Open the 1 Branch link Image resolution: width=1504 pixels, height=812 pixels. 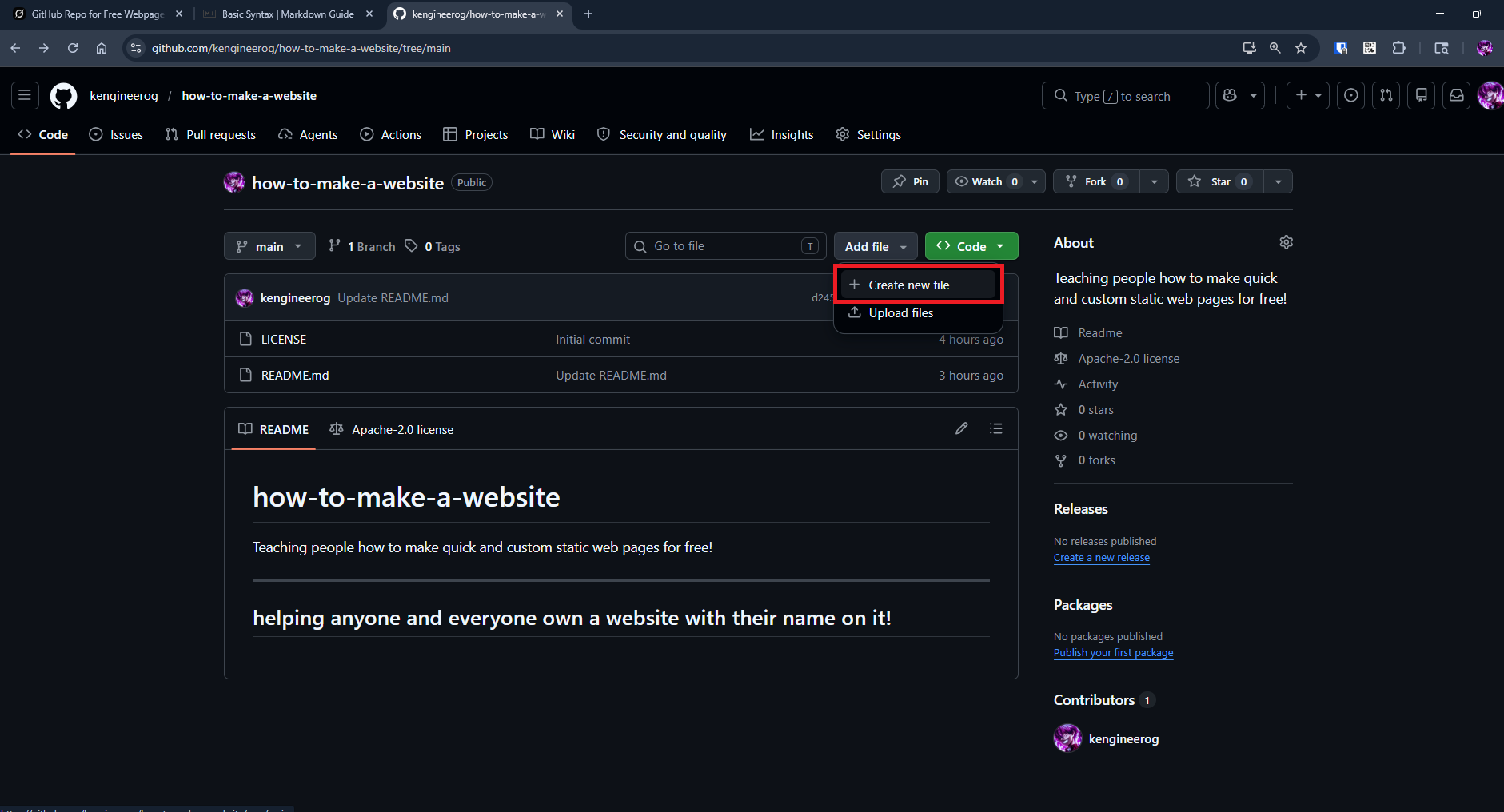pyautogui.click(x=362, y=246)
